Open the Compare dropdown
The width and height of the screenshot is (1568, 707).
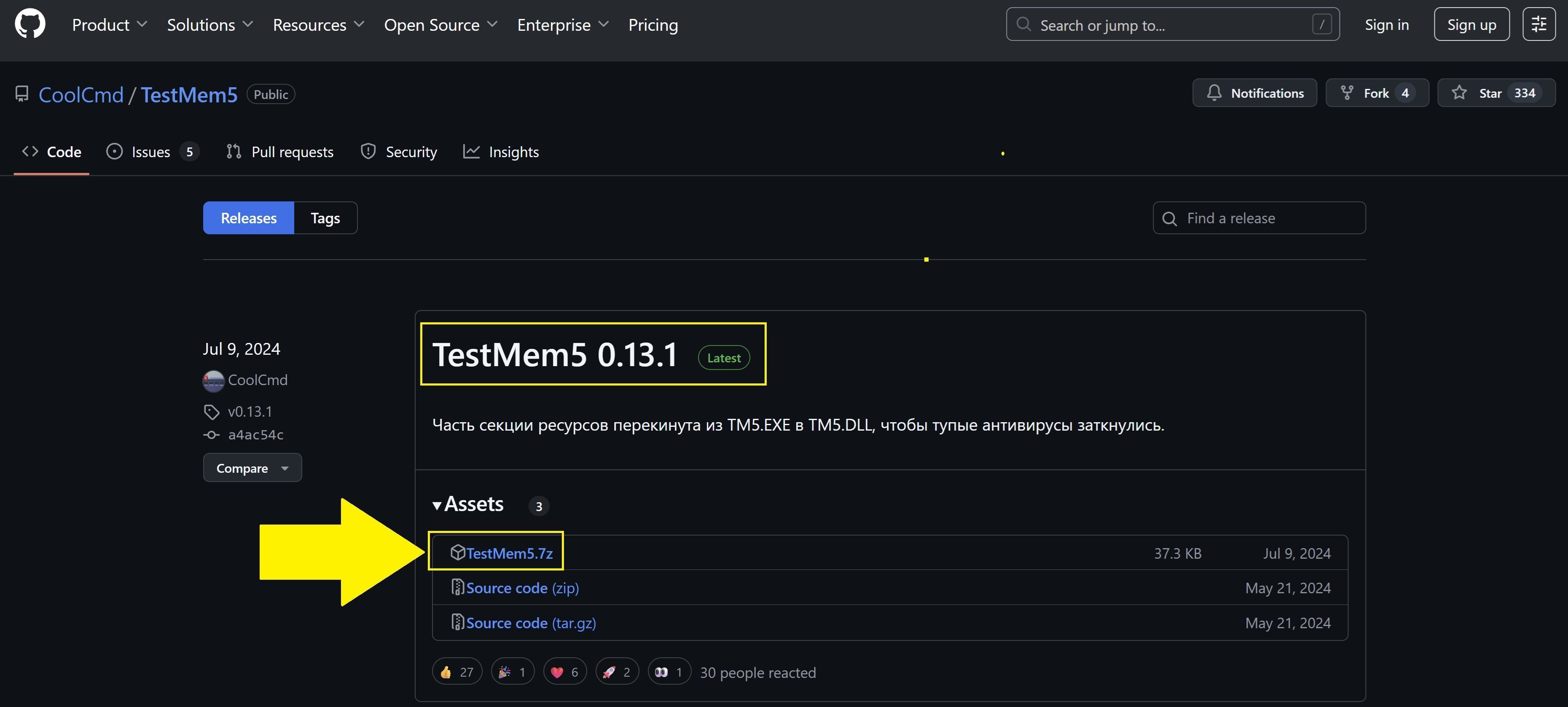point(252,468)
